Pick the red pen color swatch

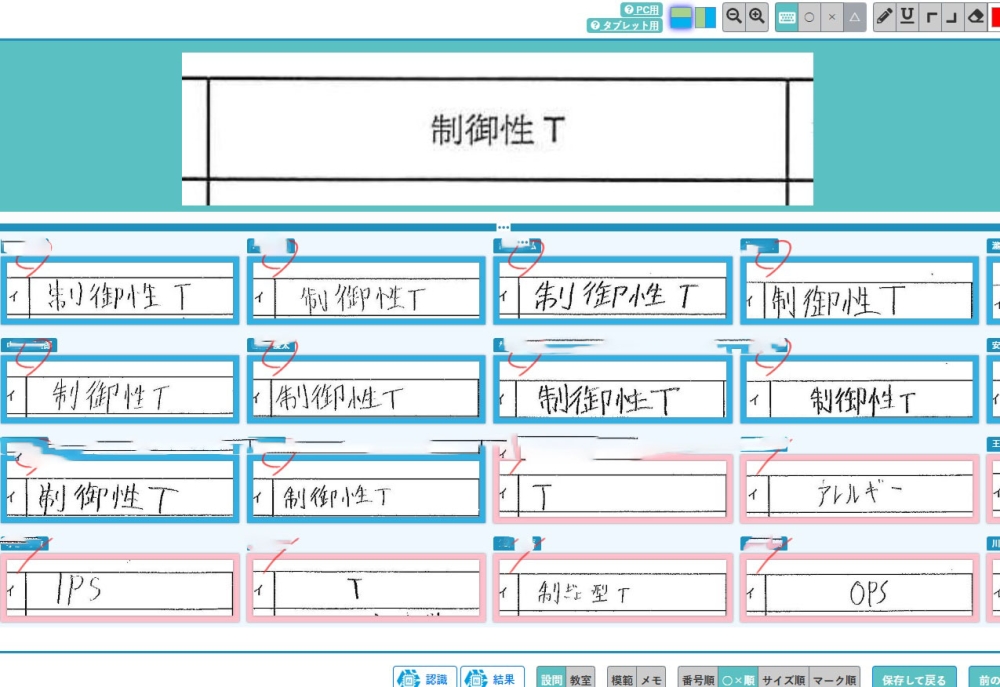tap(995, 17)
